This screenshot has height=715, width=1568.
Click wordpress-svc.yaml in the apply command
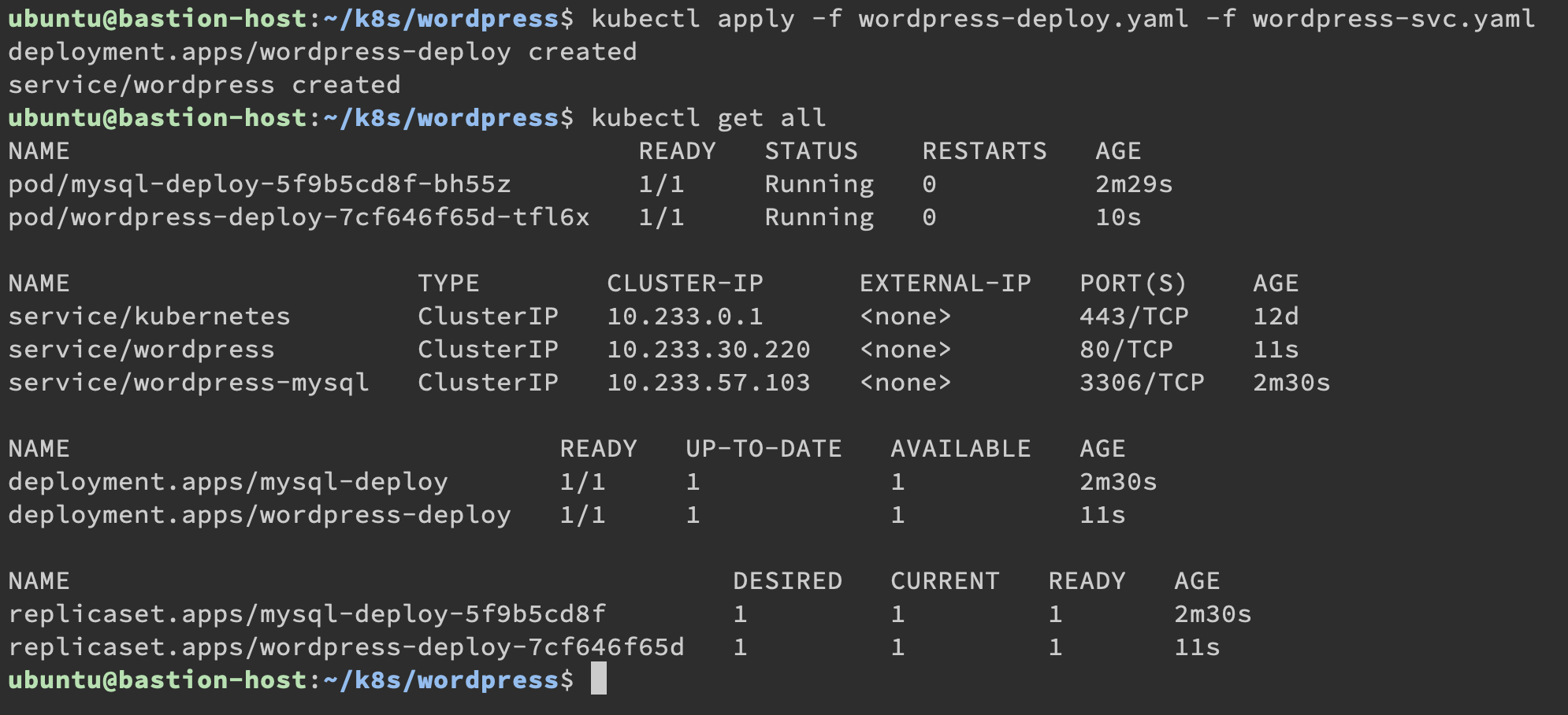(1394, 19)
